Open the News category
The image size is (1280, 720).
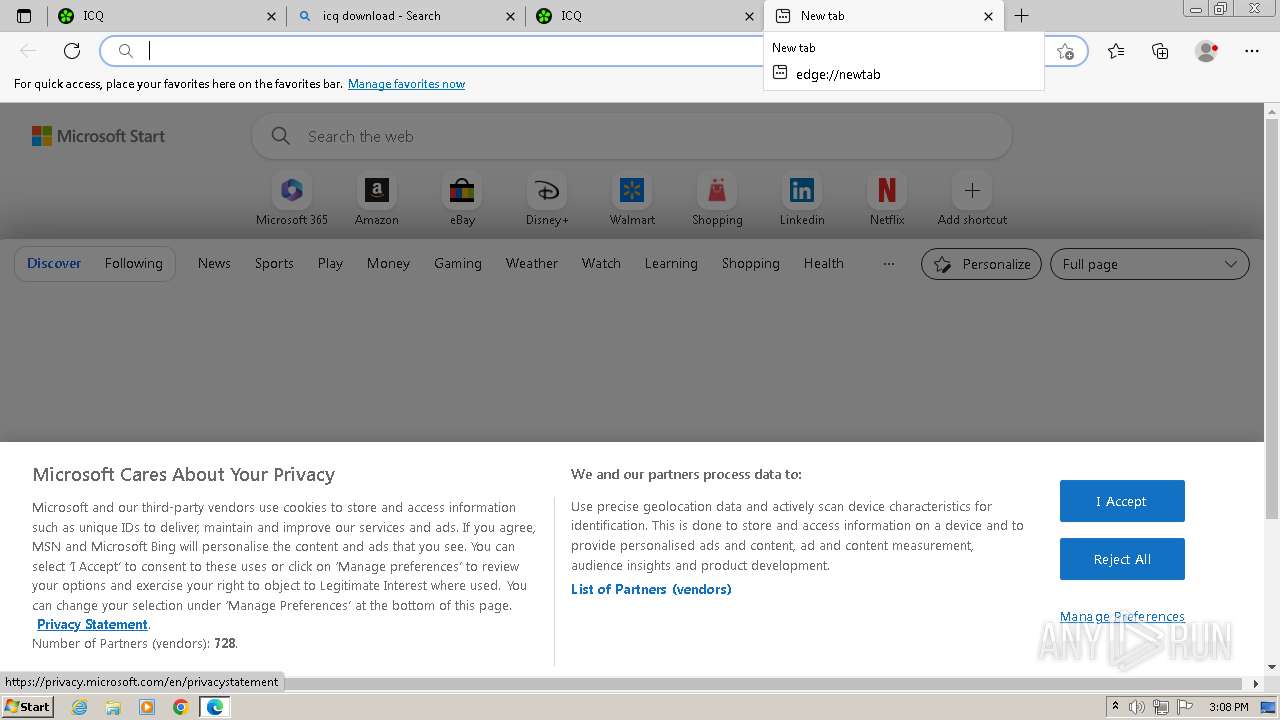coord(214,263)
